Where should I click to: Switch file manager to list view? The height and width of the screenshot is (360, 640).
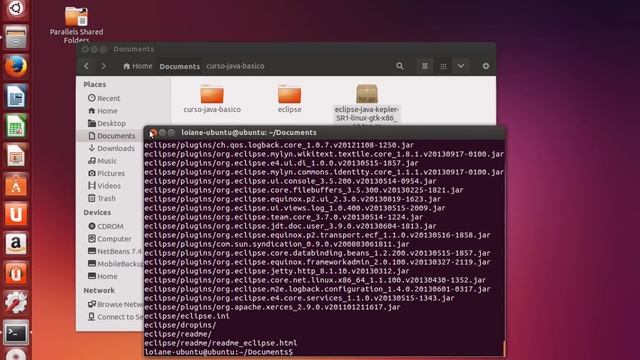pos(425,66)
